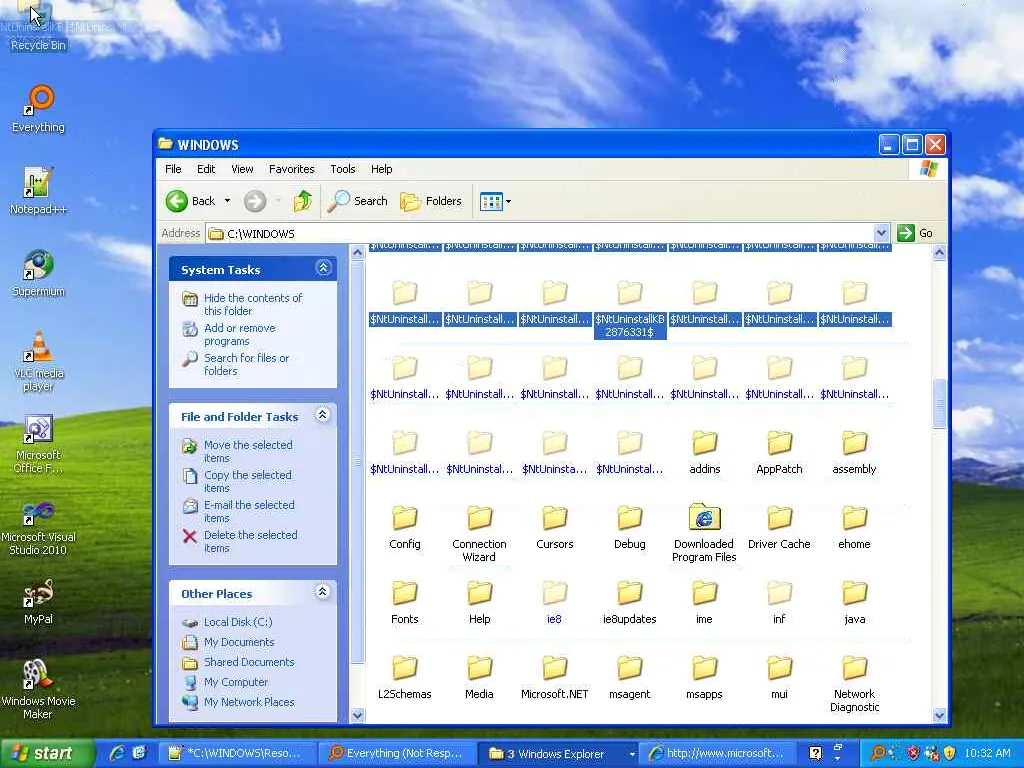1024x768 pixels.
Task: Select the java folder
Action: pos(854,602)
